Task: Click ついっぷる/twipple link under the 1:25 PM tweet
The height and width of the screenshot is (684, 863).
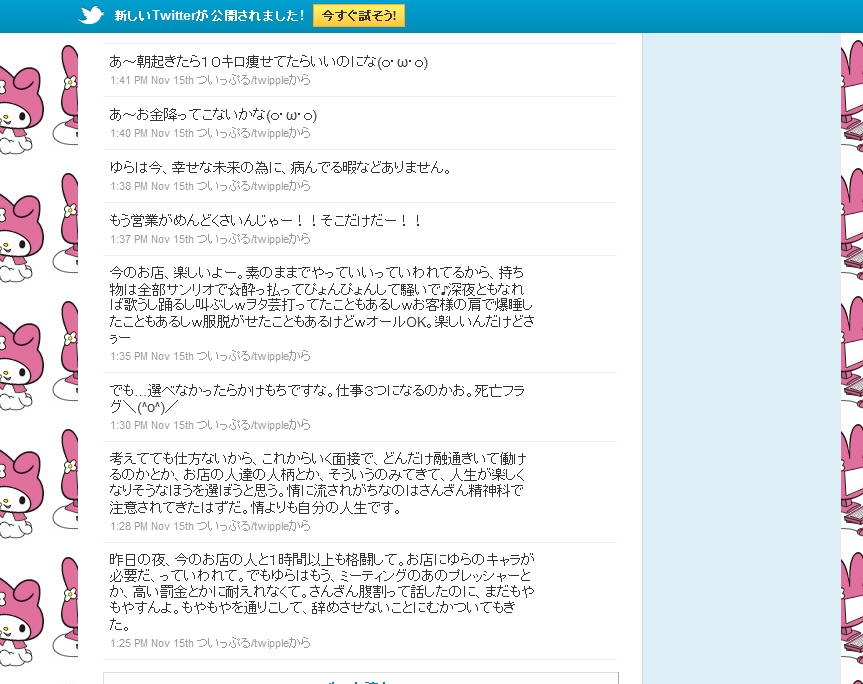Action: click(243, 643)
